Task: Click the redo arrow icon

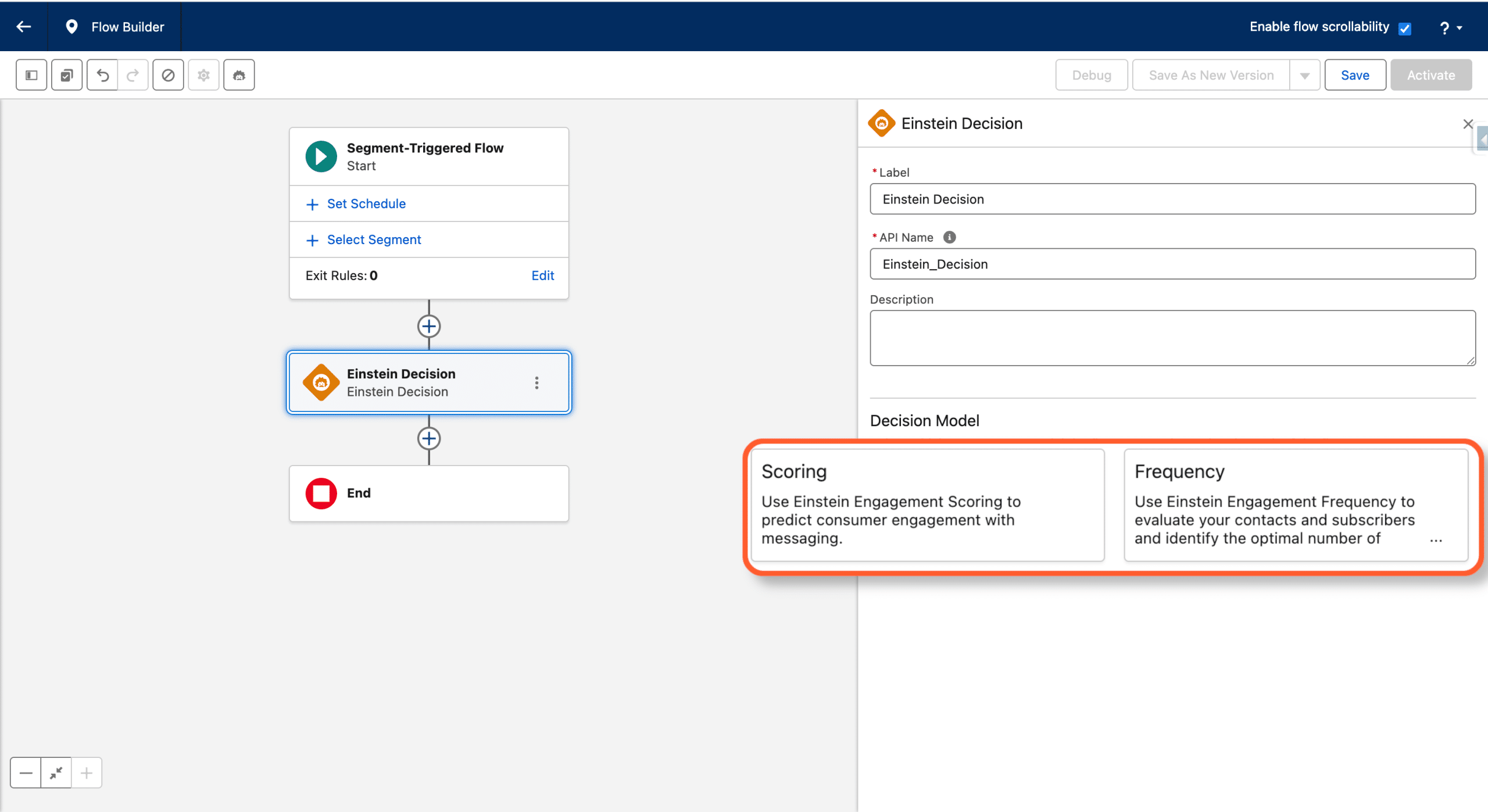Action: (x=133, y=75)
